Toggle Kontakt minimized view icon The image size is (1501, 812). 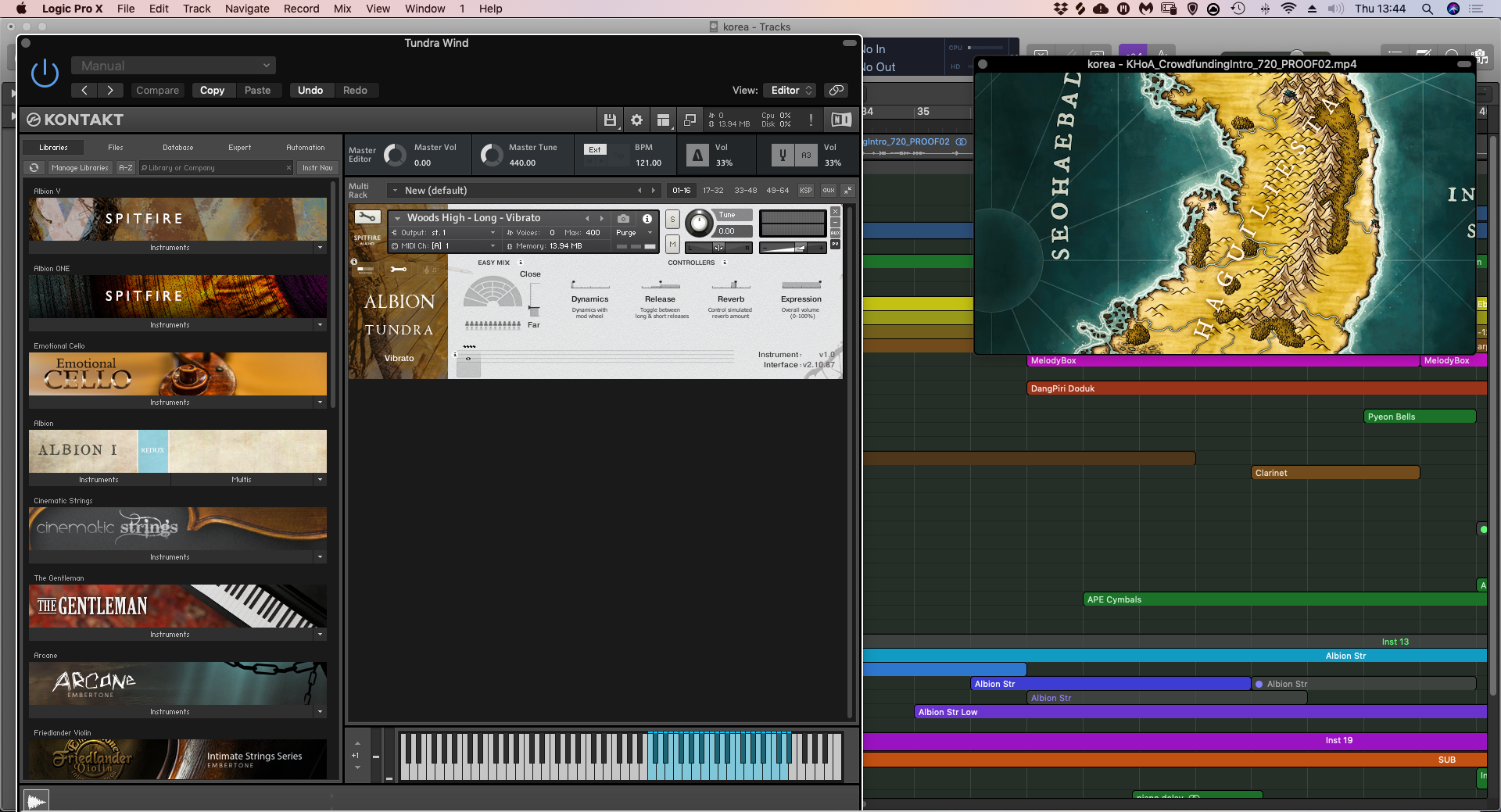point(690,120)
